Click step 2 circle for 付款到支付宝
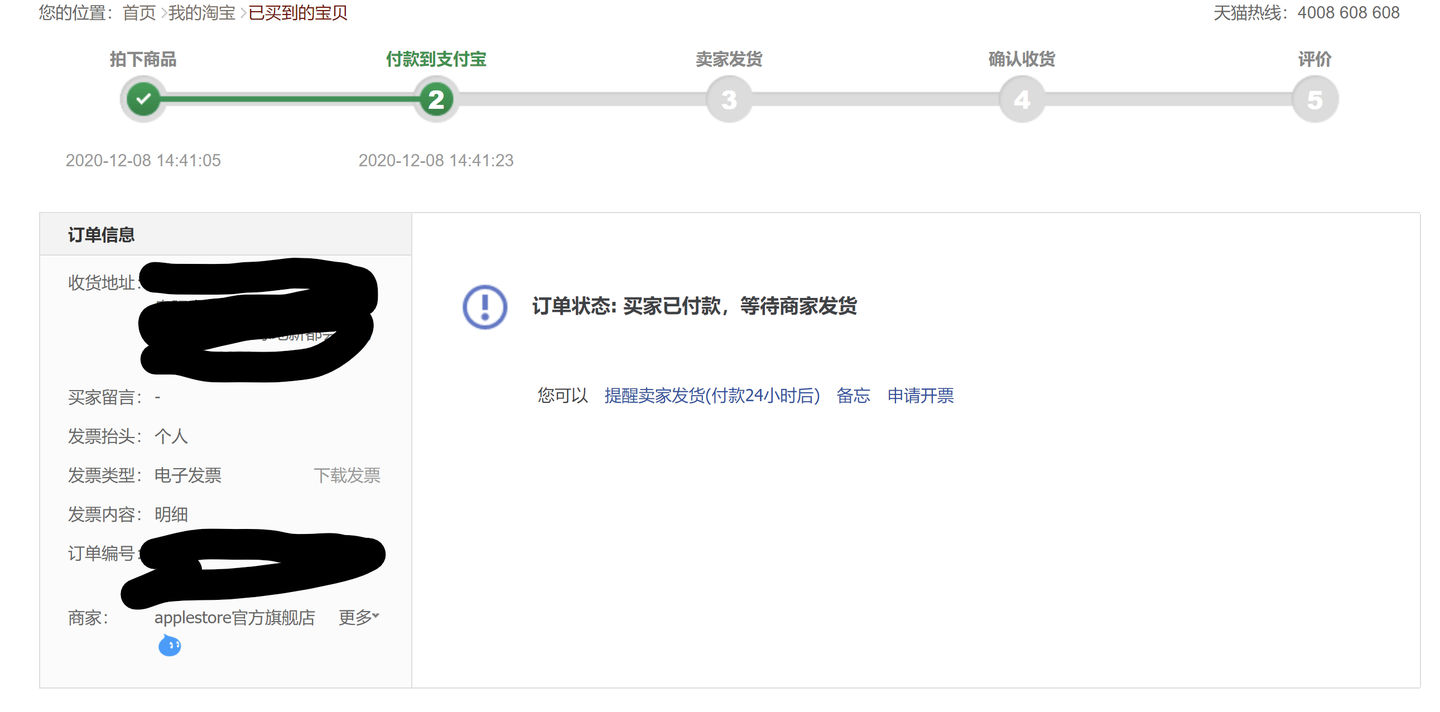The width and height of the screenshot is (1440, 712). pos(436,100)
